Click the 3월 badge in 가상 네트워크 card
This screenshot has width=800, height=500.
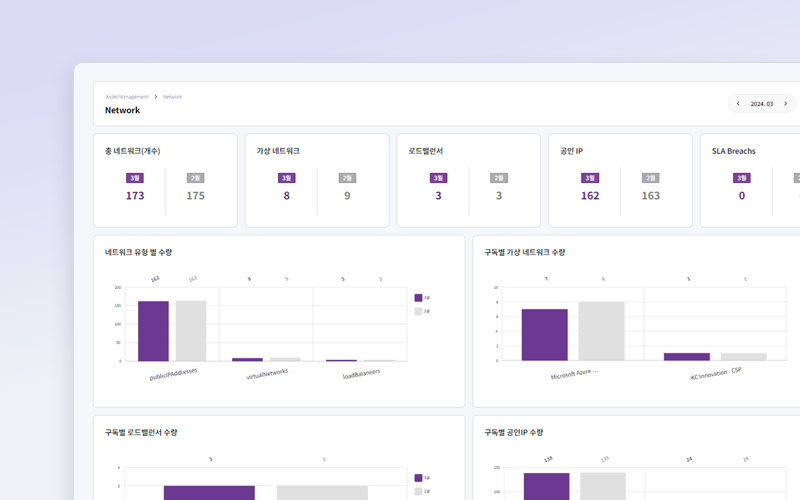click(x=287, y=178)
